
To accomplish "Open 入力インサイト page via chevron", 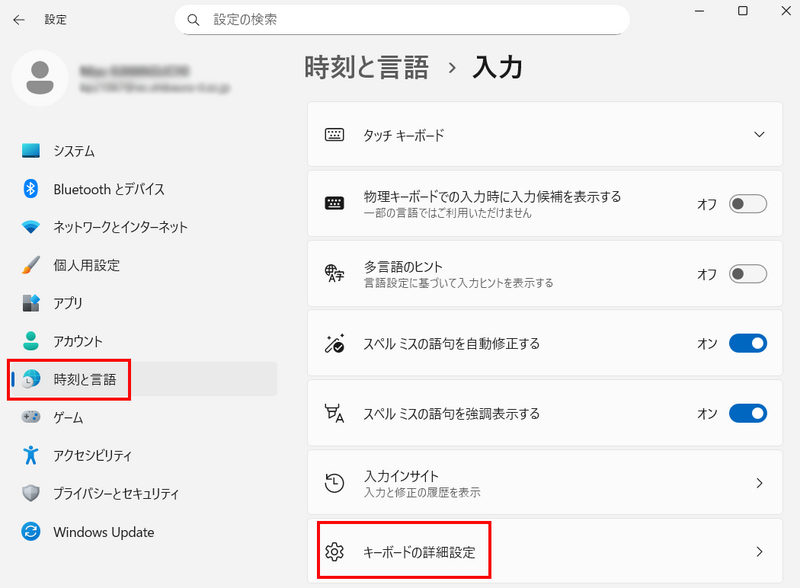I will [759, 483].
